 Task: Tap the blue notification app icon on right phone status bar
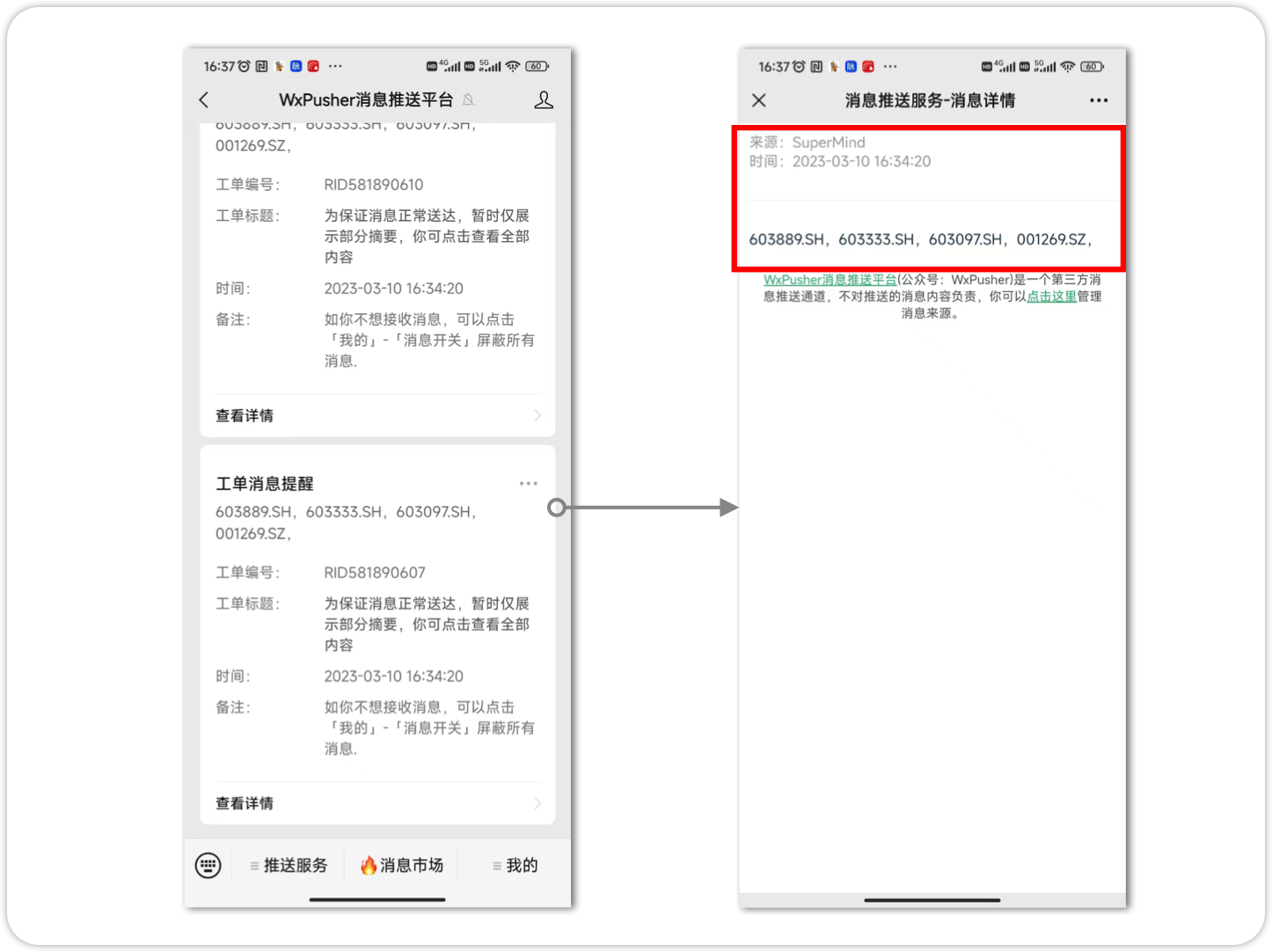pos(851,66)
